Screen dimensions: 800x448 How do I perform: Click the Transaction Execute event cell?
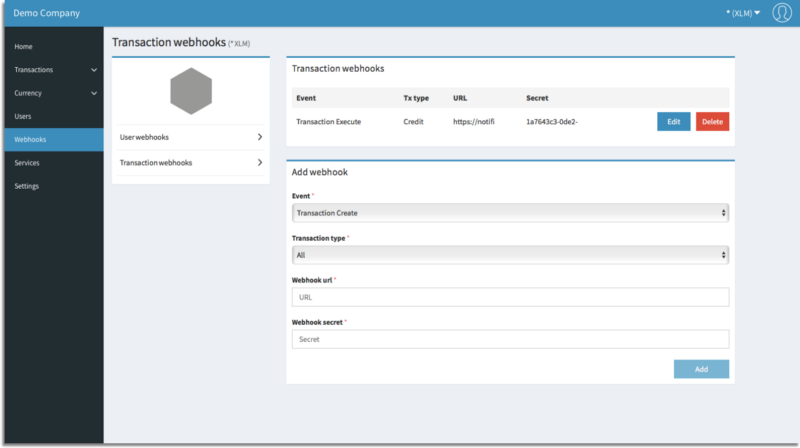(x=329, y=121)
